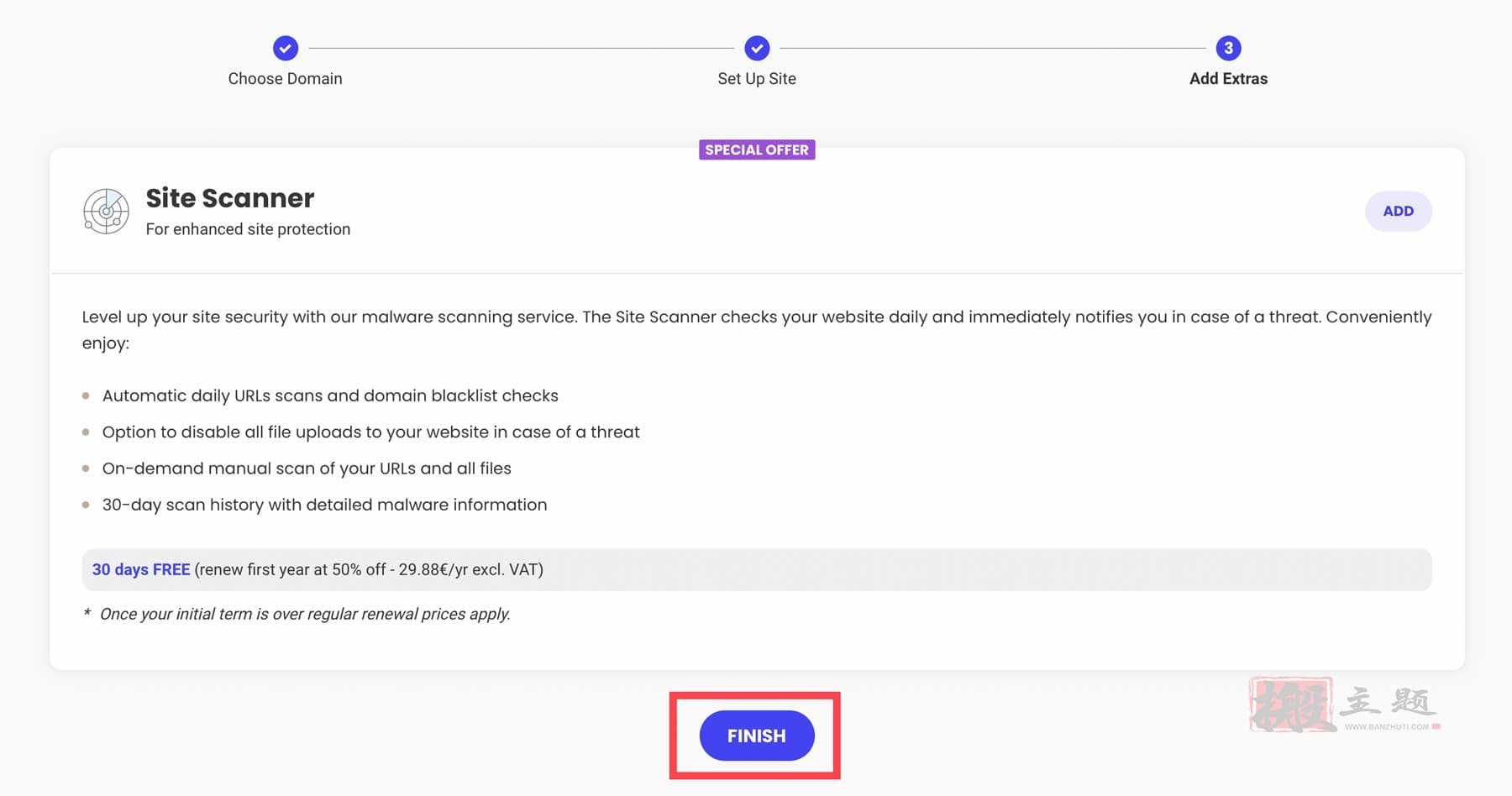Image resolution: width=1512 pixels, height=796 pixels.
Task: Click the 30-day scan history bullet
Action: [x=324, y=505]
